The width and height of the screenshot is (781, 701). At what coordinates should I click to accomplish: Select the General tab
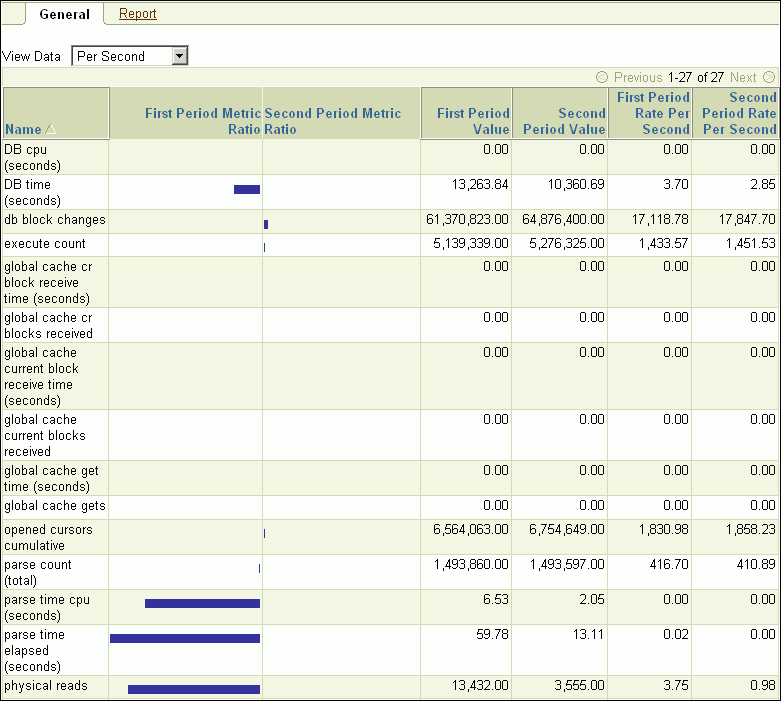[64, 14]
